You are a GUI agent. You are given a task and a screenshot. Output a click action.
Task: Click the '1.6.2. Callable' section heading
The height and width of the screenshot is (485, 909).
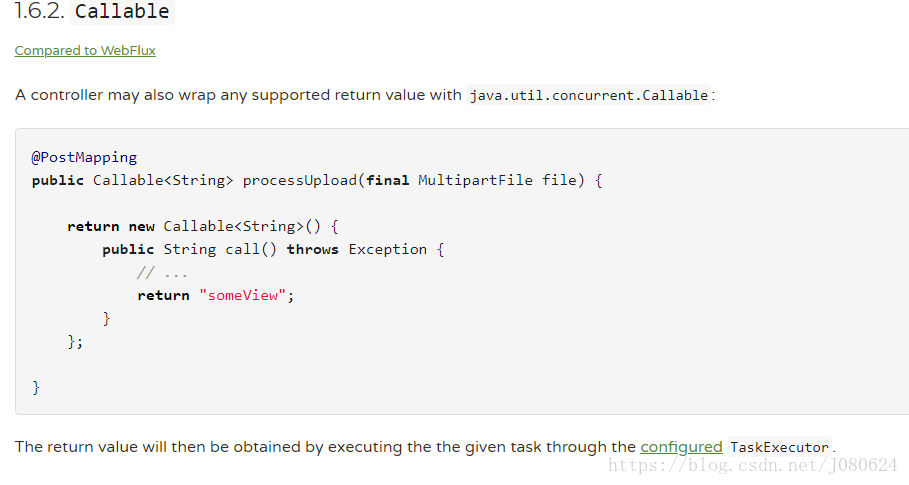[93, 11]
